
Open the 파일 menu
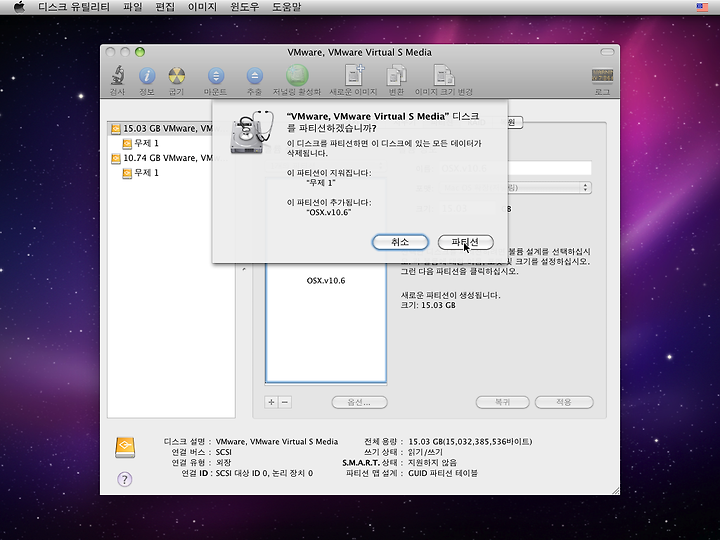pyautogui.click(x=133, y=7)
